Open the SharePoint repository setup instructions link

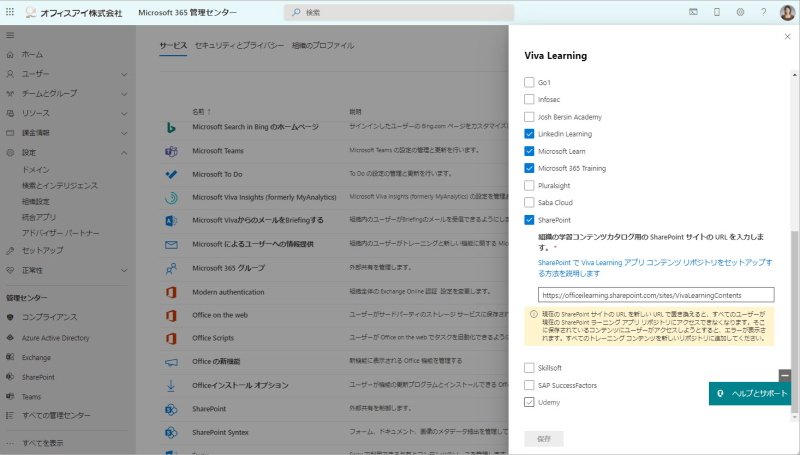click(655, 268)
